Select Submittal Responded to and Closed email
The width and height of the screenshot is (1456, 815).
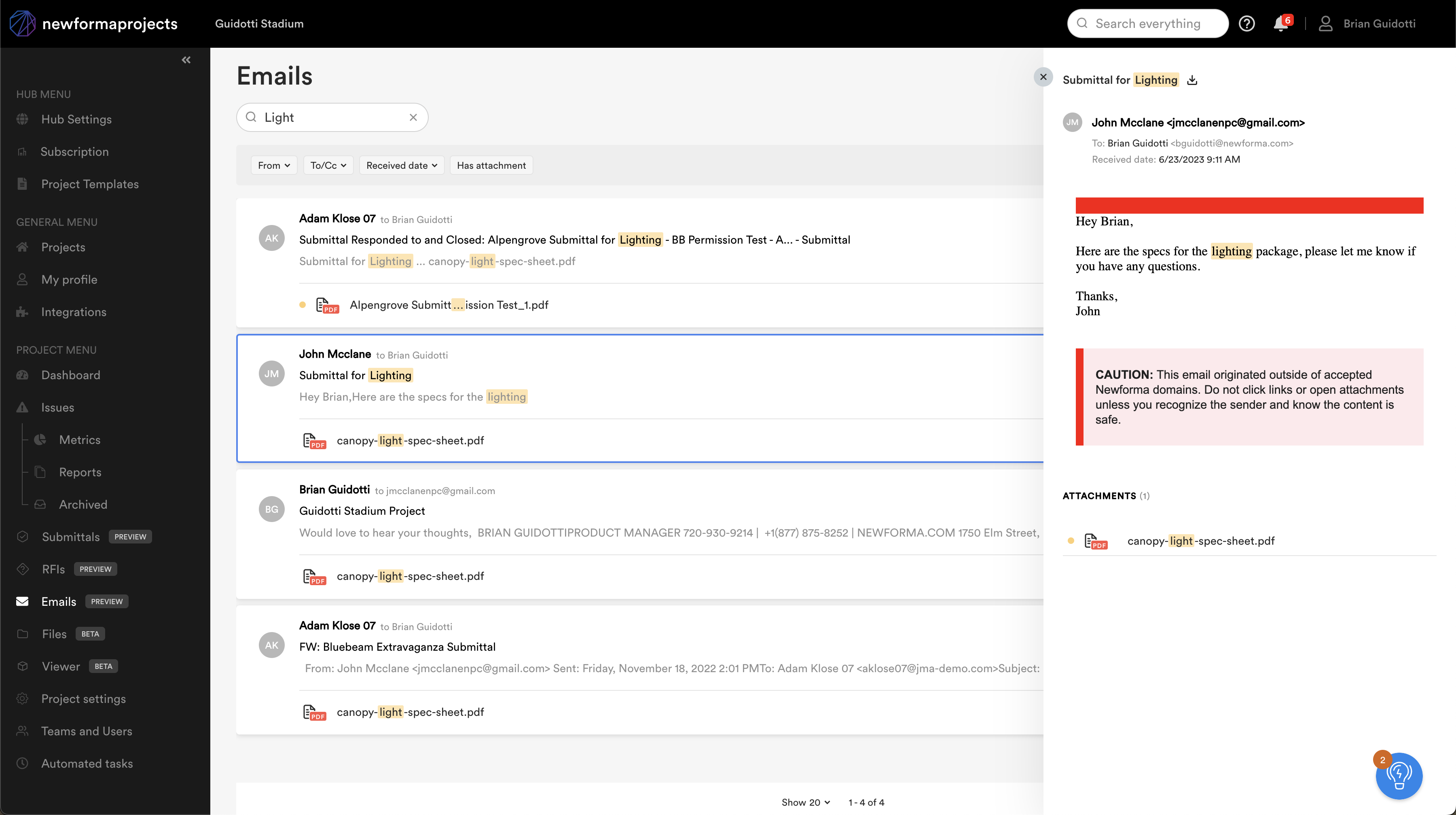tap(640, 263)
